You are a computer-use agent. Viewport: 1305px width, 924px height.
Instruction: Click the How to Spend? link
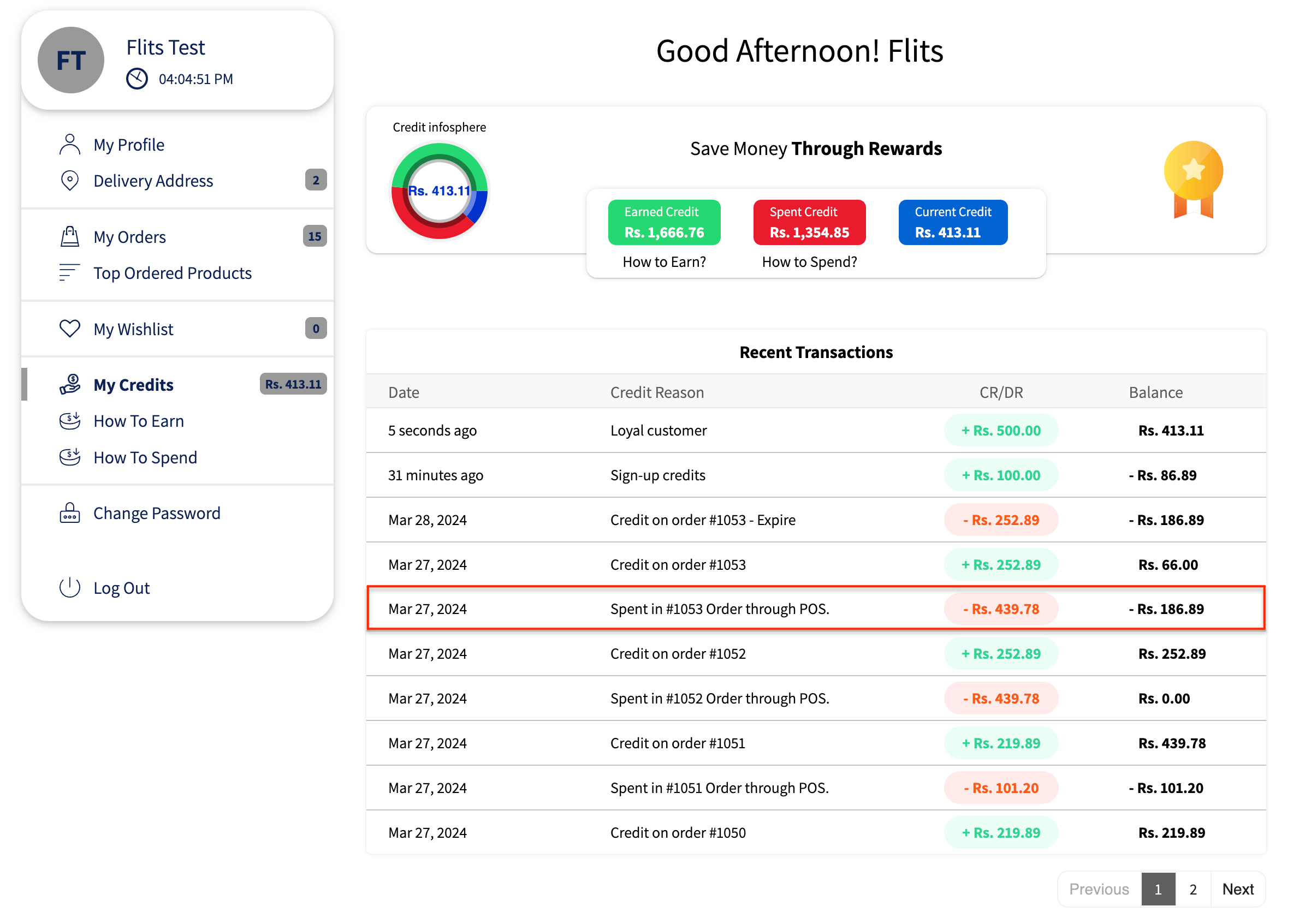tap(809, 262)
